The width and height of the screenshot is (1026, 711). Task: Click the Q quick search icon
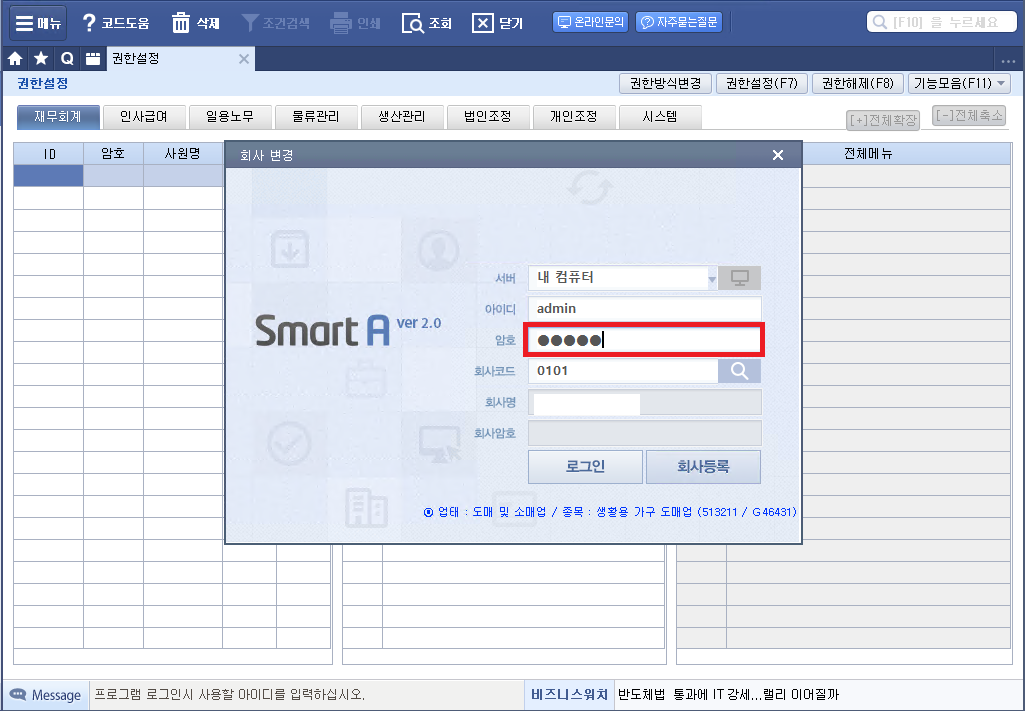tap(67, 59)
